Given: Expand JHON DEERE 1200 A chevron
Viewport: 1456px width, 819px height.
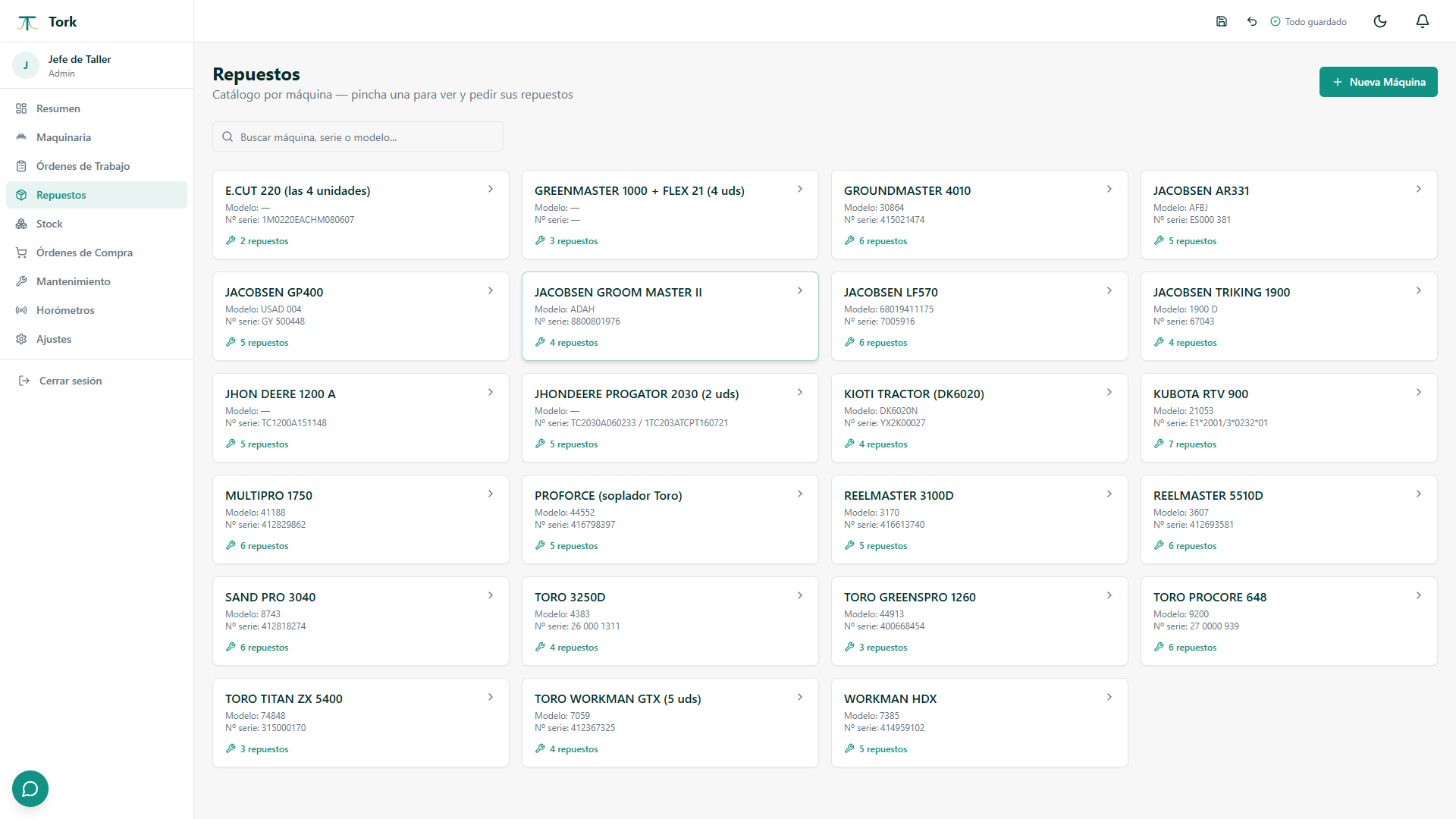Looking at the screenshot, I should point(491,392).
